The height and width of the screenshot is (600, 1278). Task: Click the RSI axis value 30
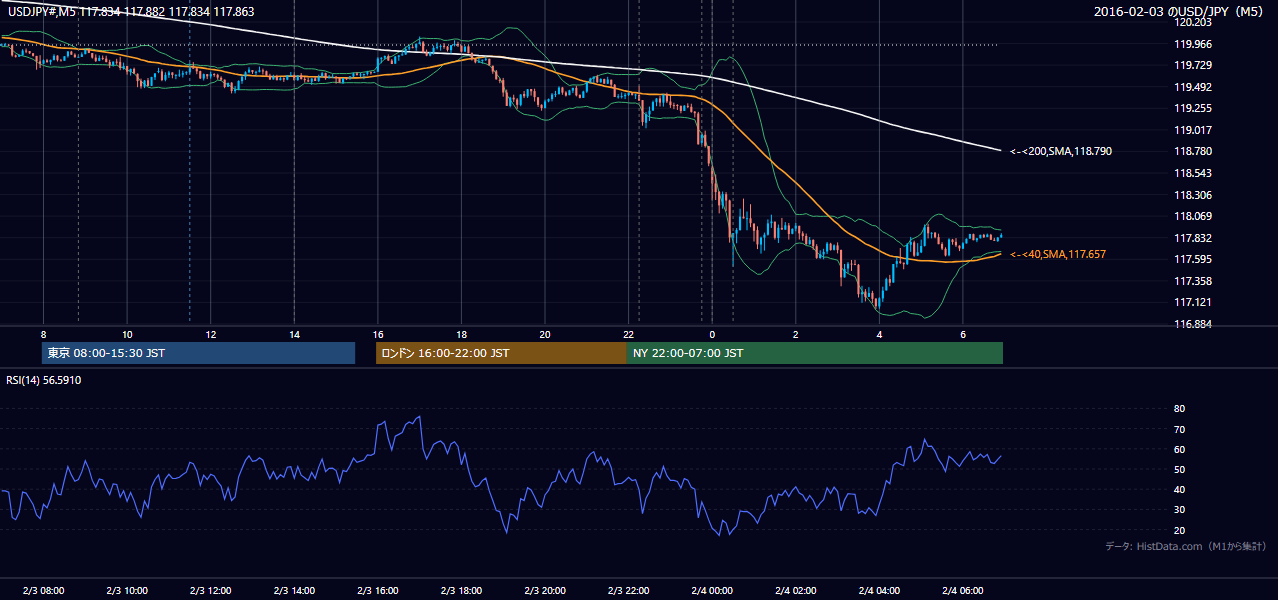point(1179,510)
